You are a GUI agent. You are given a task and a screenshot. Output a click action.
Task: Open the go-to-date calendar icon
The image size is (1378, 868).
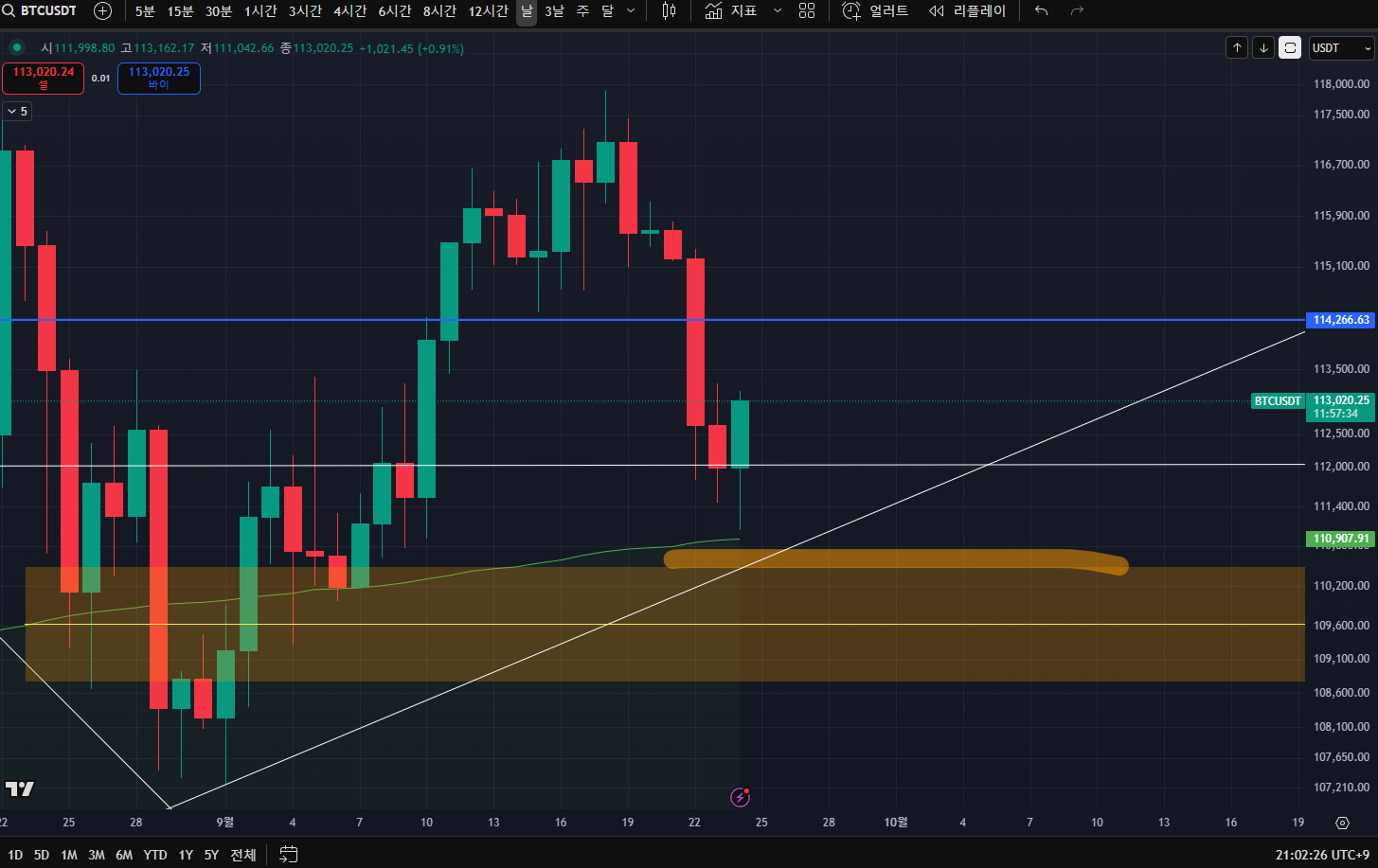pyautogui.click(x=289, y=855)
